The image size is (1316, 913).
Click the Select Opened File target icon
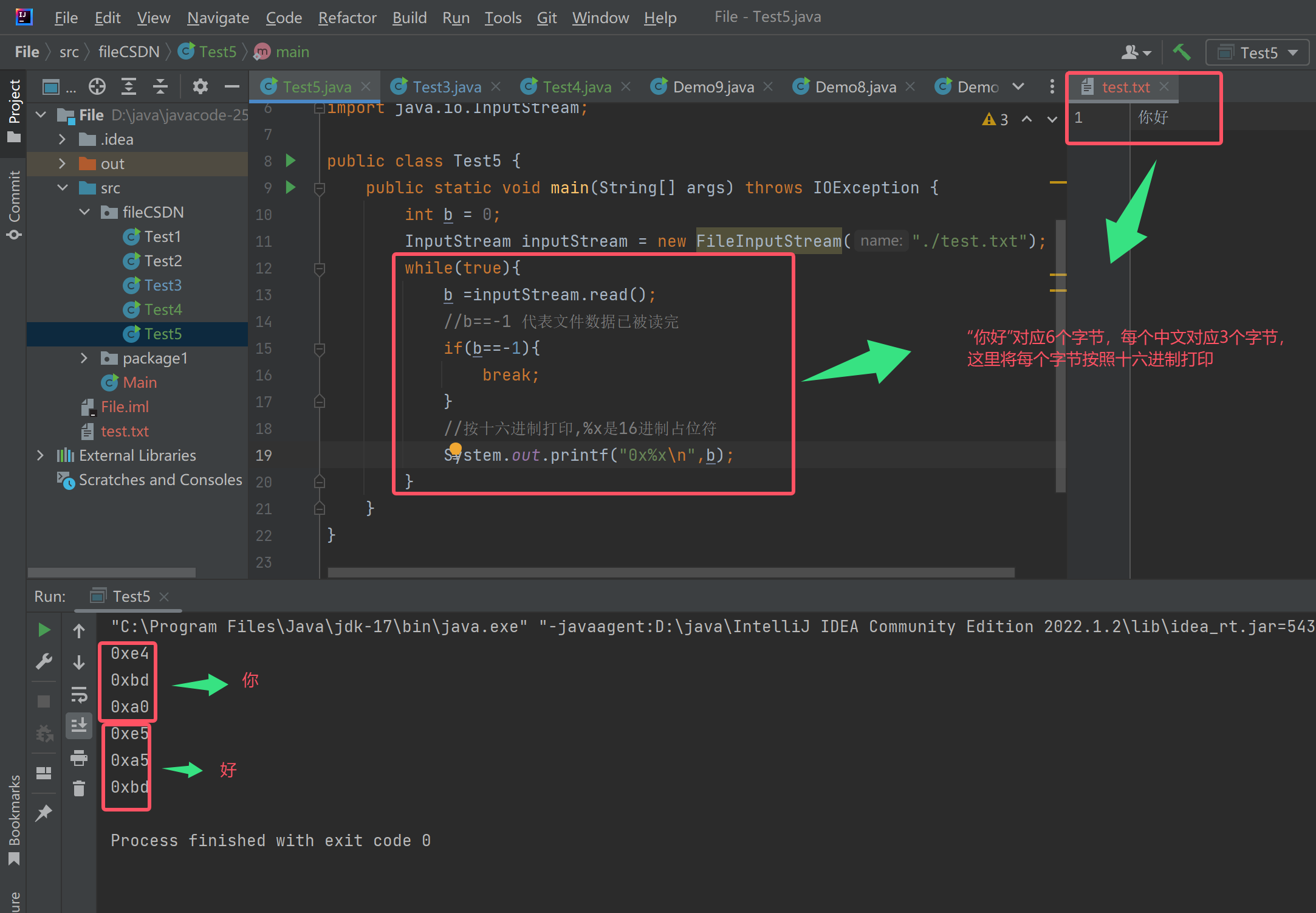[97, 87]
